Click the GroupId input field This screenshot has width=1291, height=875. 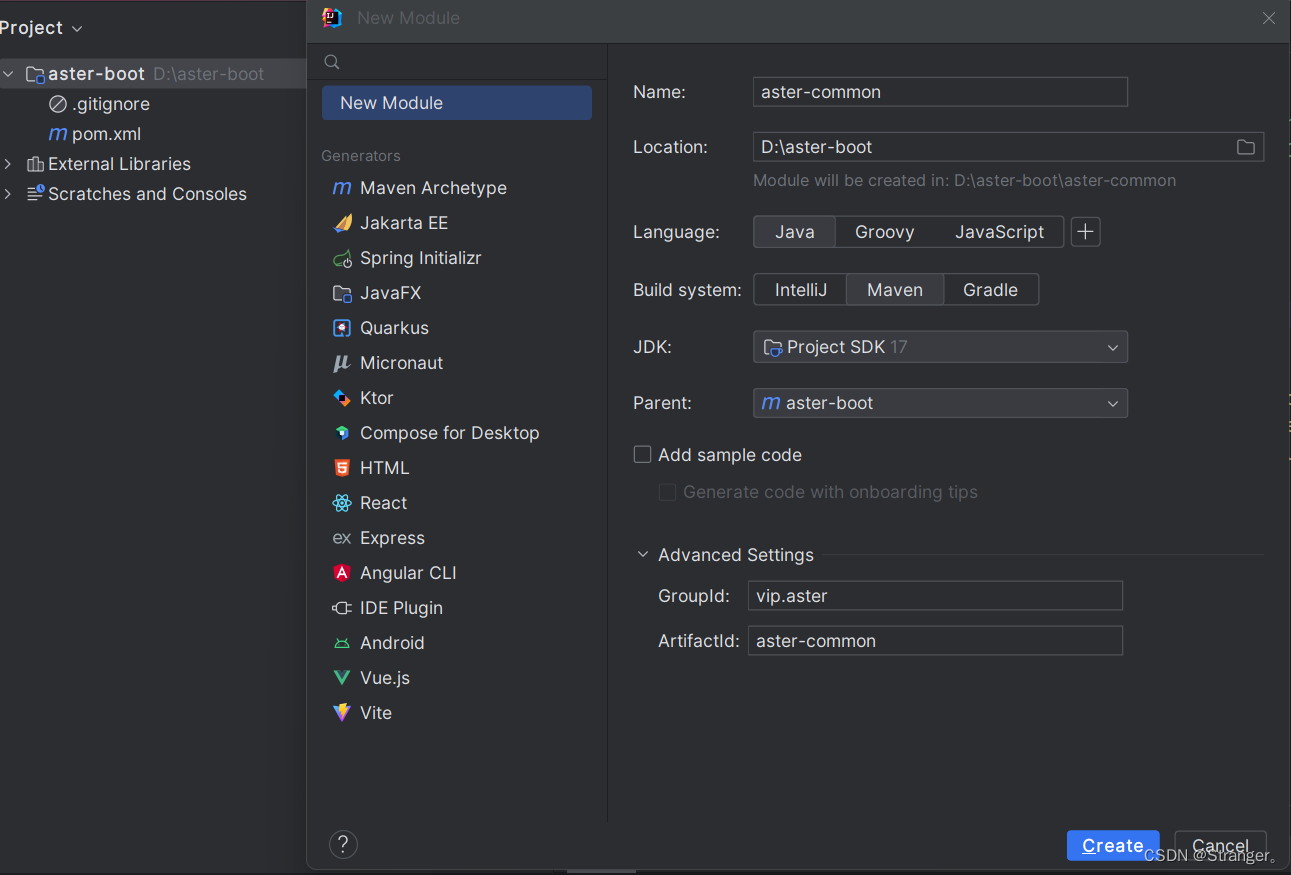pyautogui.click(x=935, y=596)
